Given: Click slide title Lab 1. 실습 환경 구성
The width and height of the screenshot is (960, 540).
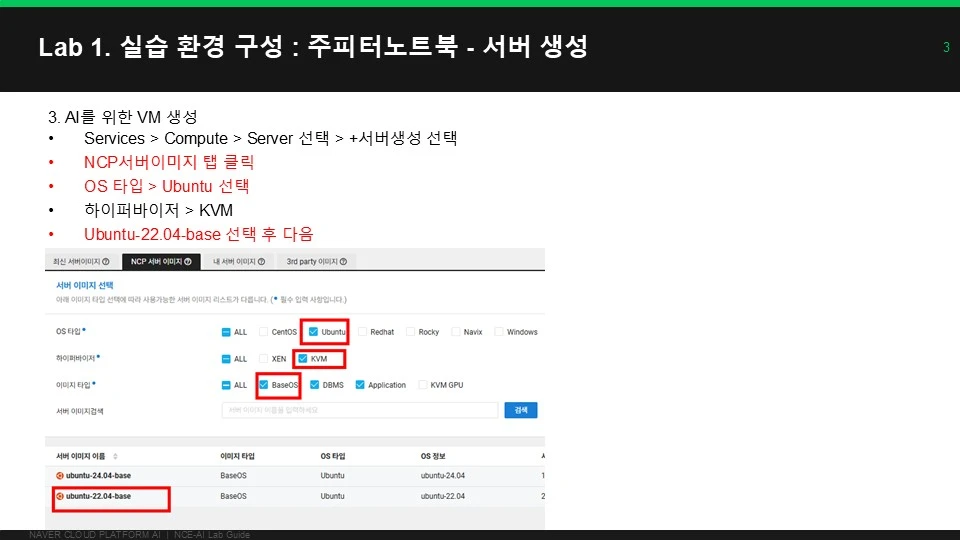Looking at the screenshot, I should 313,47.
